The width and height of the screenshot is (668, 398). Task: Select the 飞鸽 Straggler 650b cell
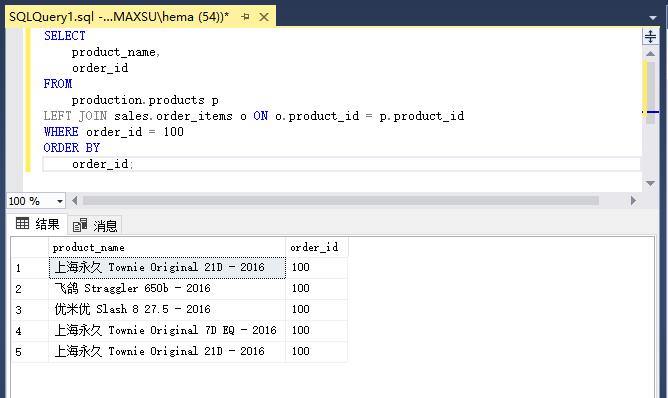[167, 288]
